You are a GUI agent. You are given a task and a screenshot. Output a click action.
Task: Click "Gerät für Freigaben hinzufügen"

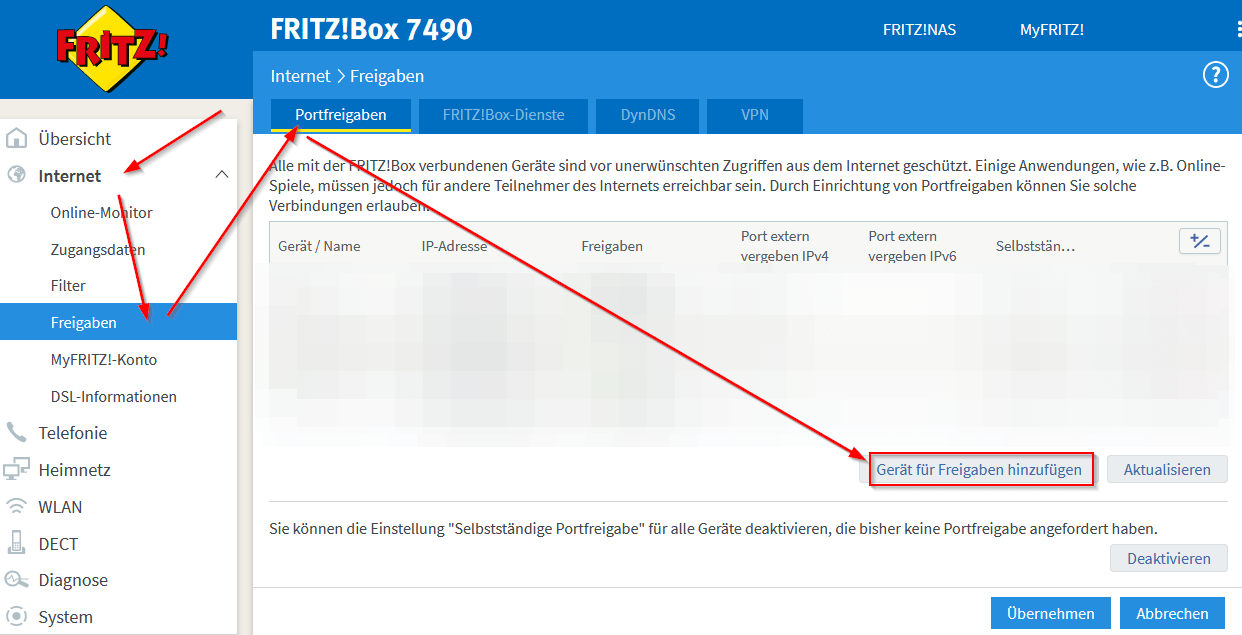(981, 468)
